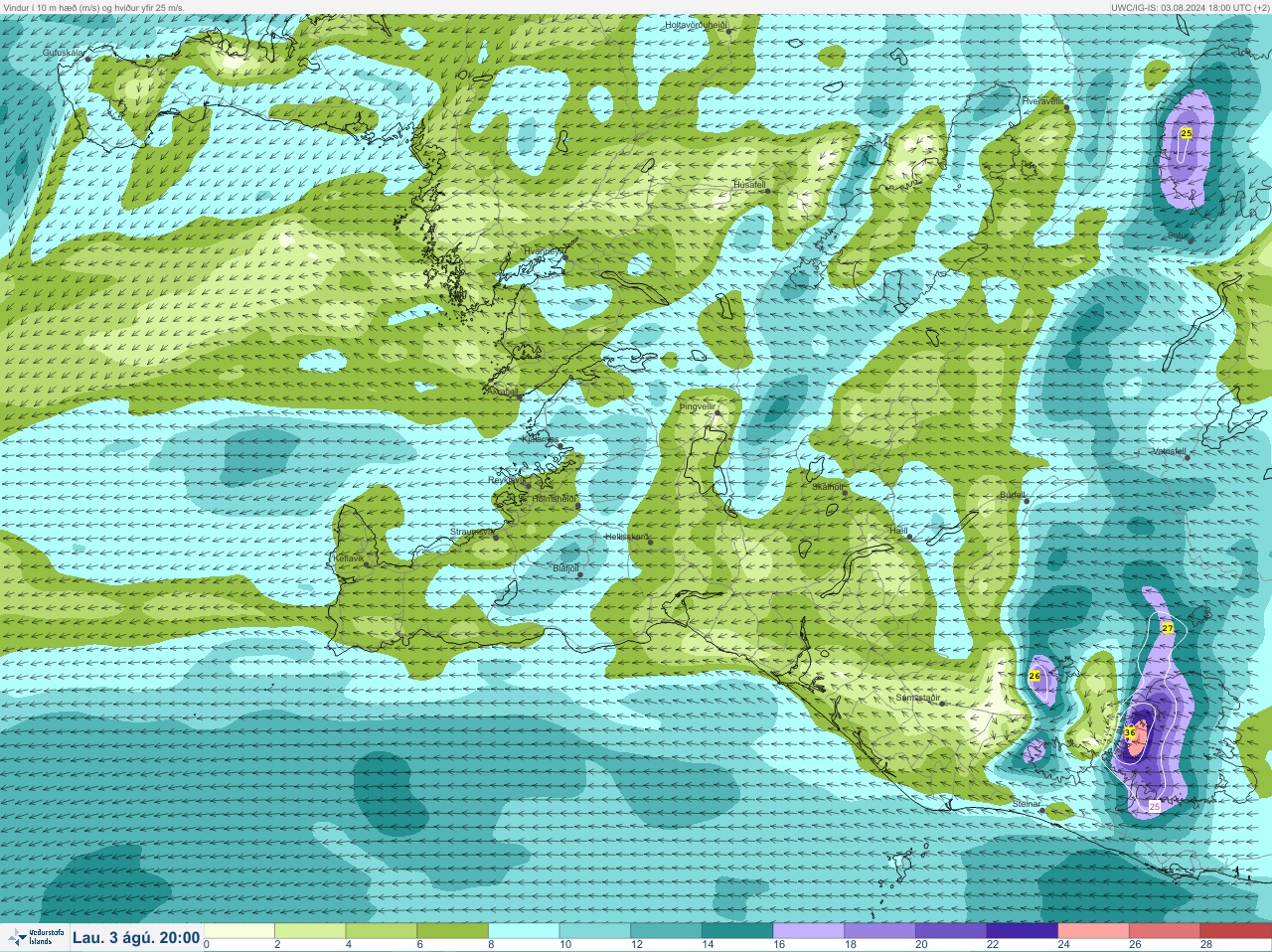The width and height of the screenshot is (1272, 952).
Task: Click the Kjalarnes station label
Action: pyautogui.click(x=541, y=438)
